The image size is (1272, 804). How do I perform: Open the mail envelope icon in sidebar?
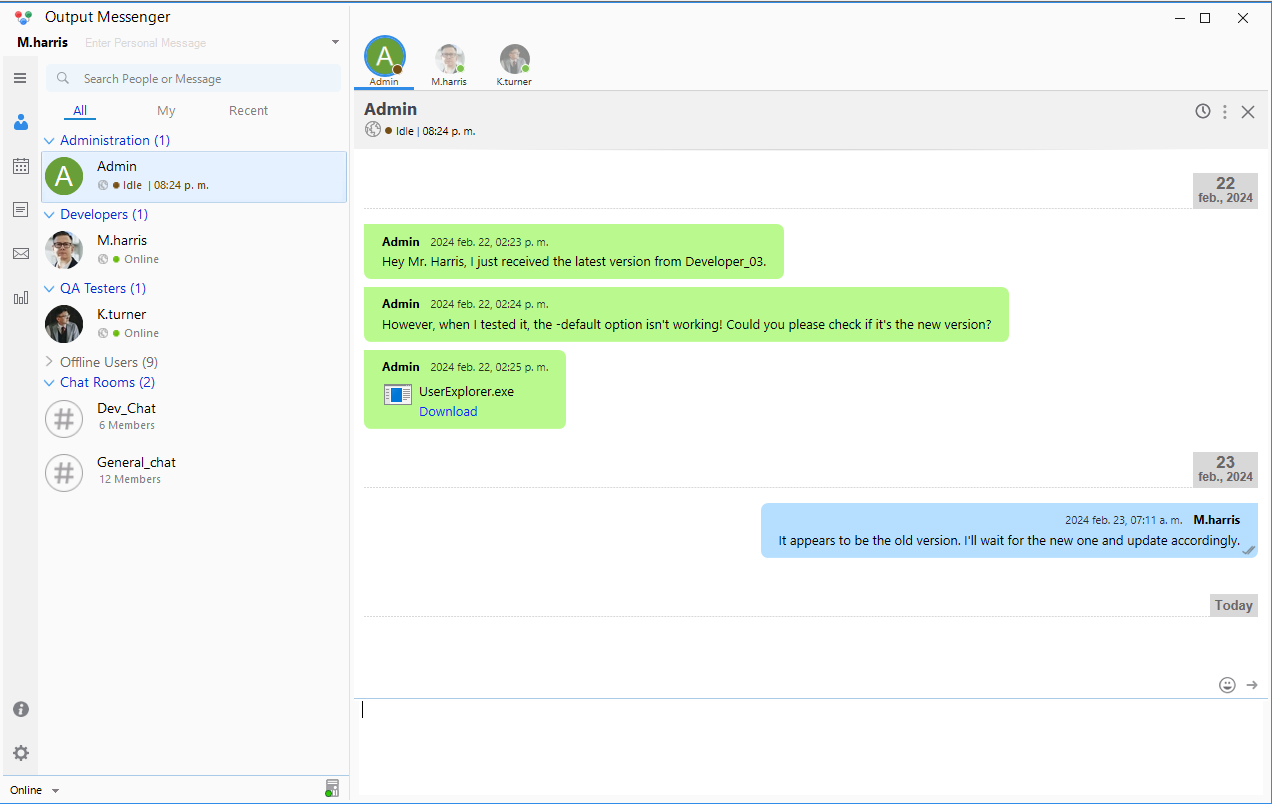pos(20,253)
